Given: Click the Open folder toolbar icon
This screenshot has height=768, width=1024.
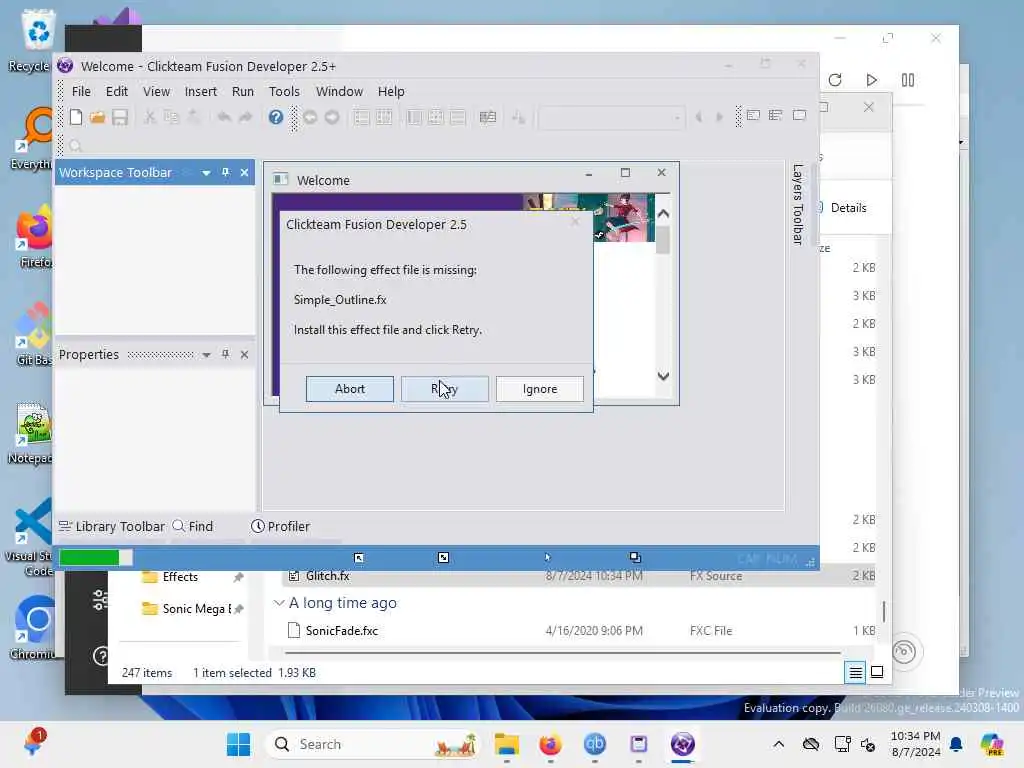Looking at the screenshot, I should tap(97, 117).
